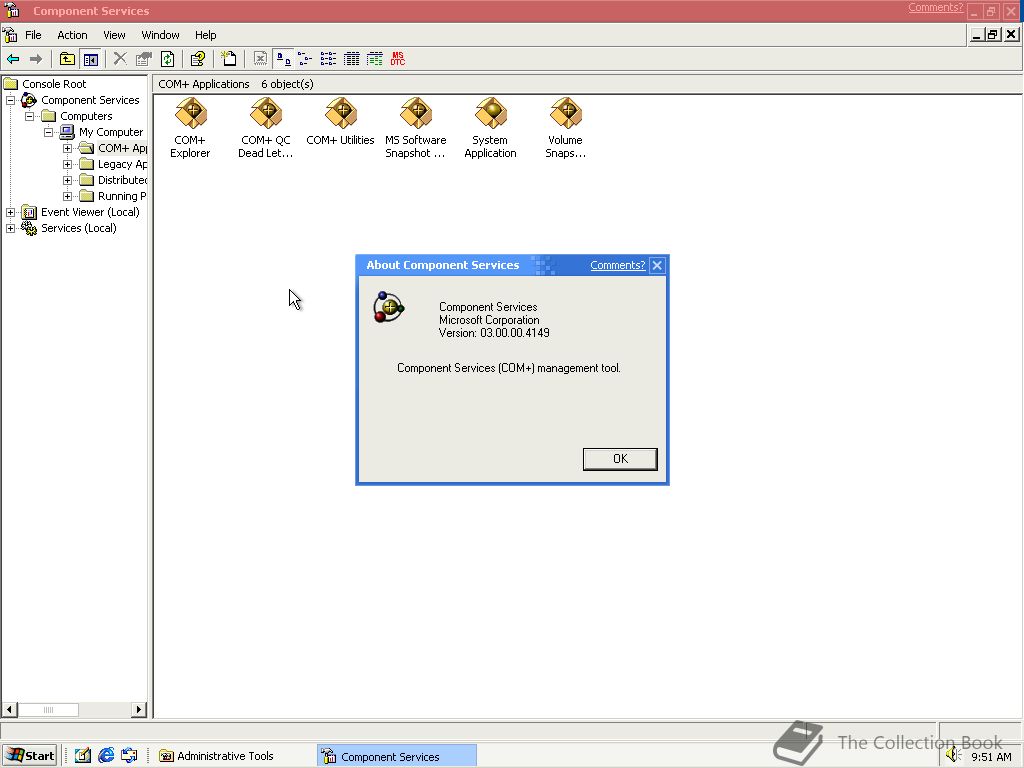The width and height of the screenshot is (1024, 768).
Task: Click the Component Services title bar icon
Action: pyautogui.click(x=12, y=10)
